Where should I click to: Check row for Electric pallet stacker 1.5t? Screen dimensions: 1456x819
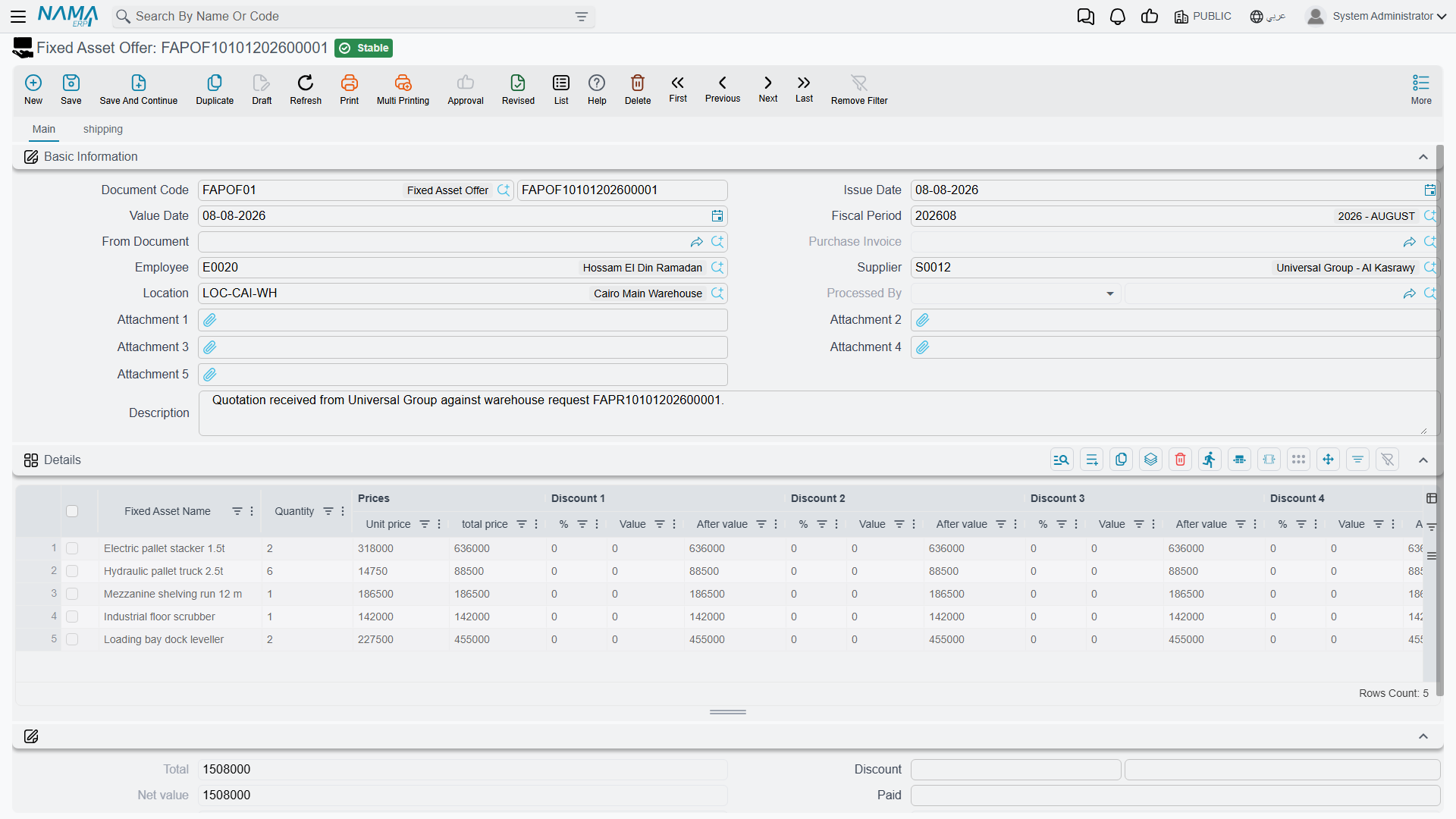(x=72, y=548)
